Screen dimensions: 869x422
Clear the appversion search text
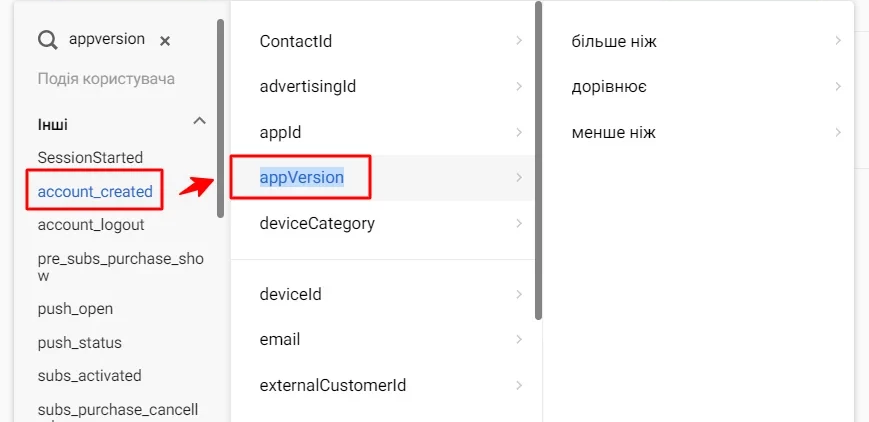[165, 40]
